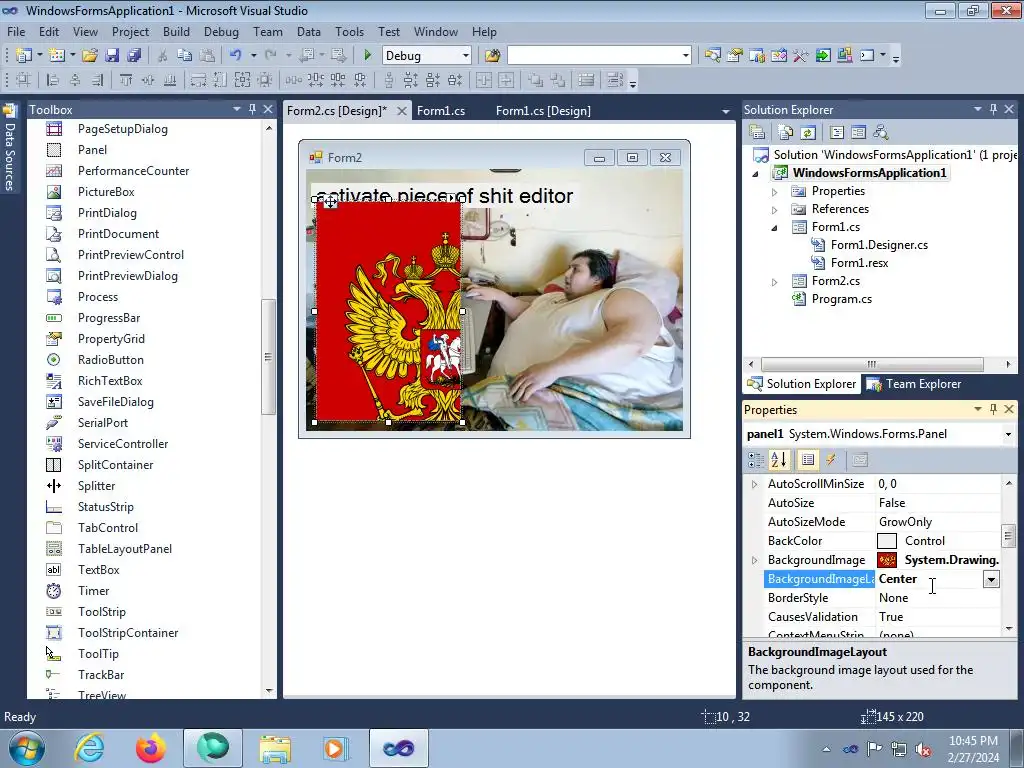Screen dimensions: 1024x768
Task: Start debugging with the green play arrow
Action: pyautogui.click(x=367, y=56)
